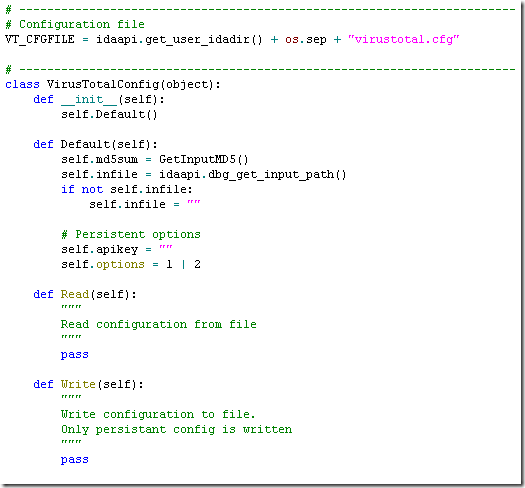Click the def __init__(self) line

[x=99, y=99]
